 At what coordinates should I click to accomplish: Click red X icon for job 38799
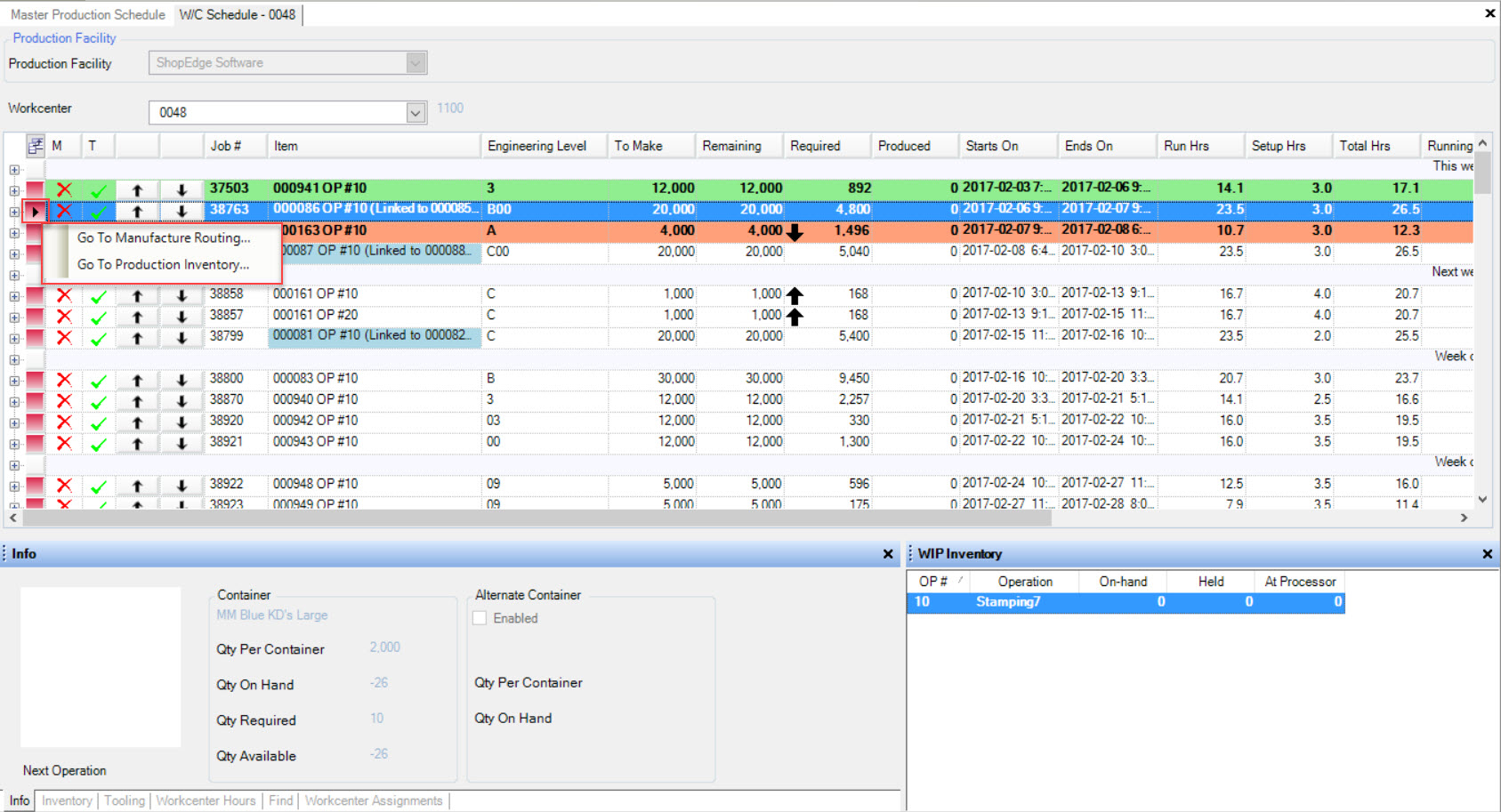64,338
